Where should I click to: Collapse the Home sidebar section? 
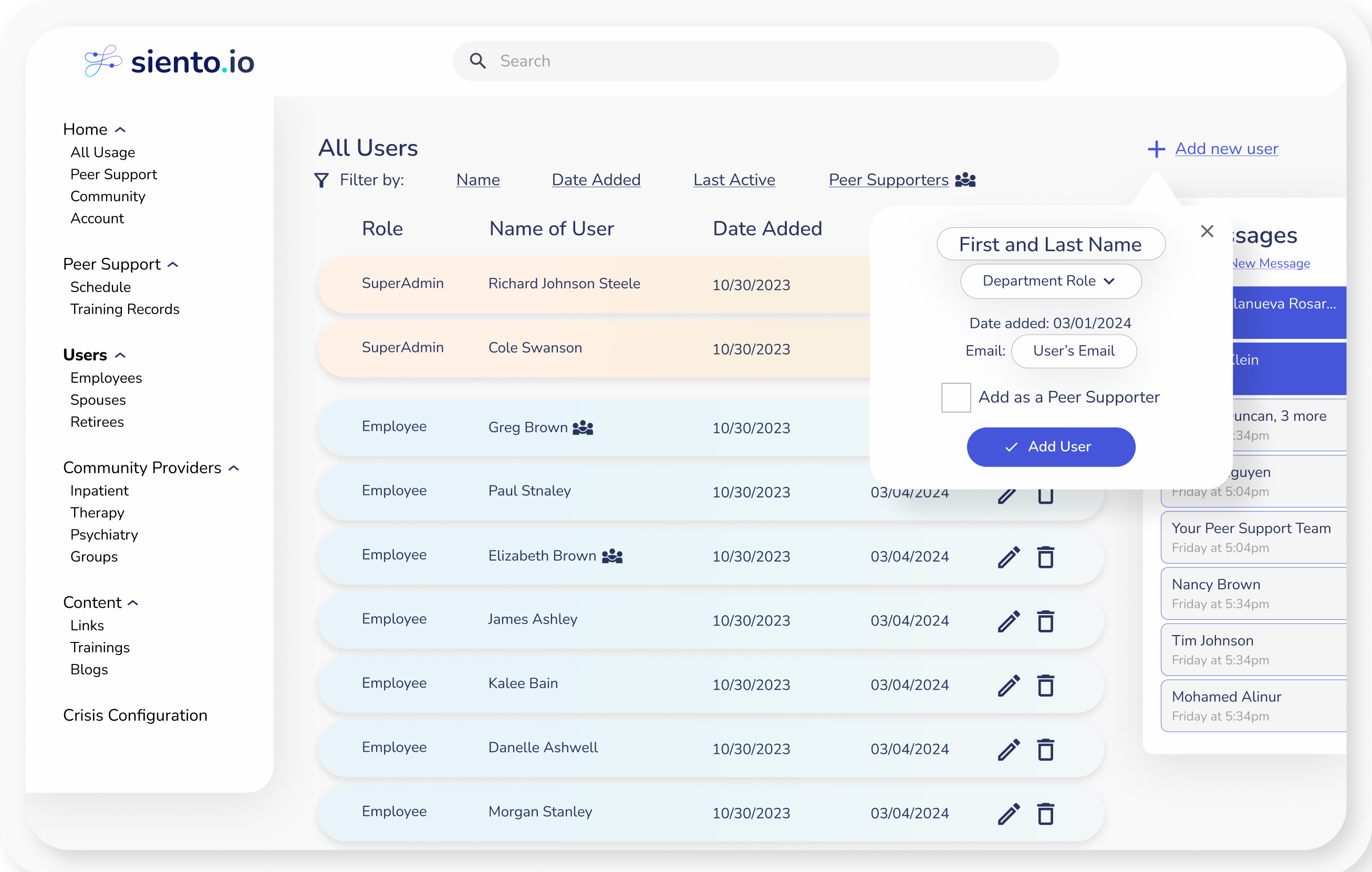coord(120,130)
